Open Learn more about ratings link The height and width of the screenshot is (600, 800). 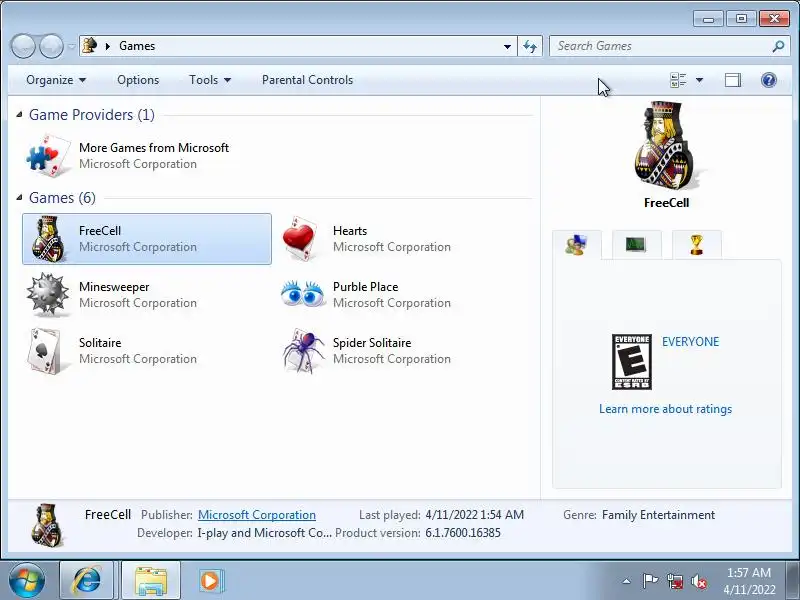[x=665, y=409]
